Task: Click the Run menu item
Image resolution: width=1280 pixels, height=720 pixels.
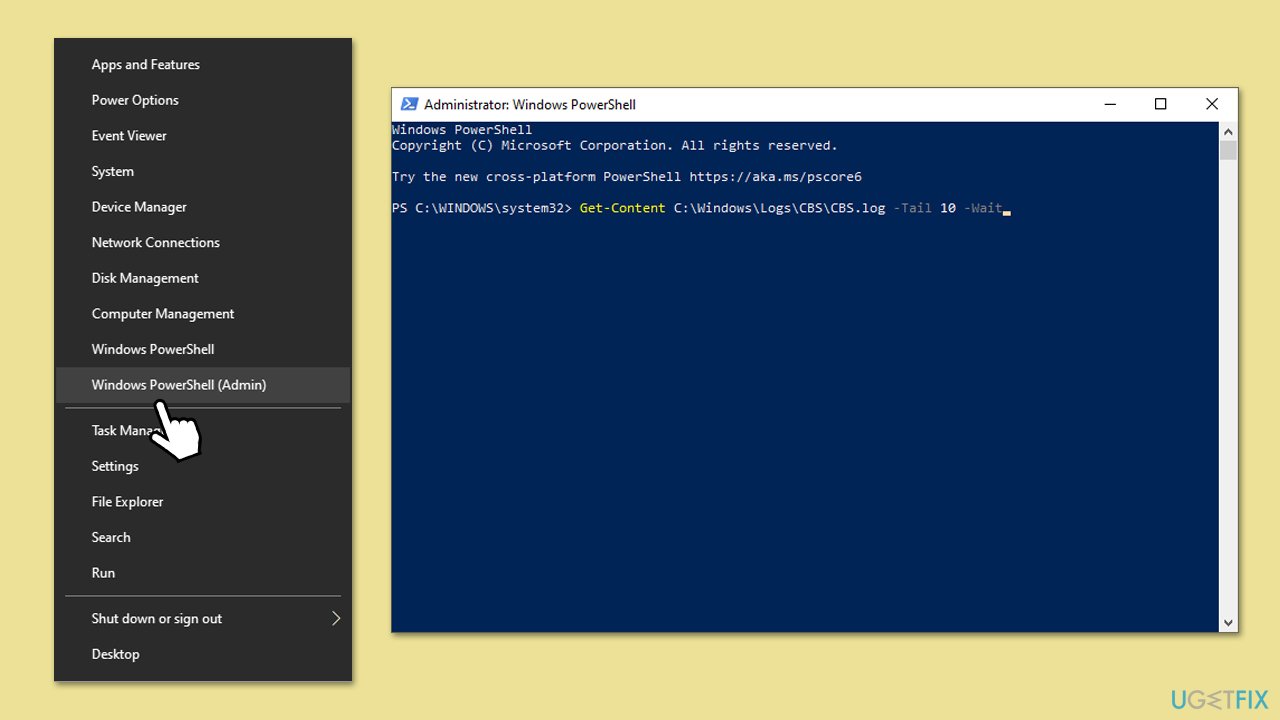Action: [103, 573]
